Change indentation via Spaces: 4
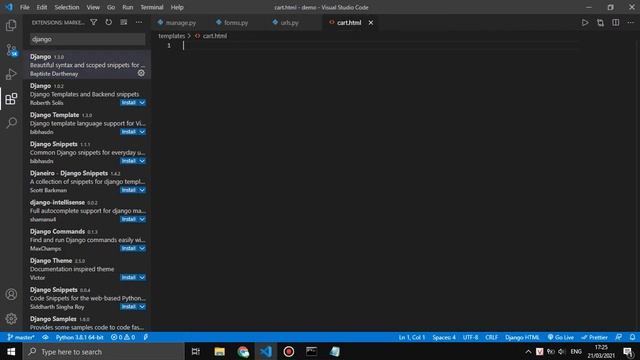This screenshot has height=360, width=640. point(444,337)
